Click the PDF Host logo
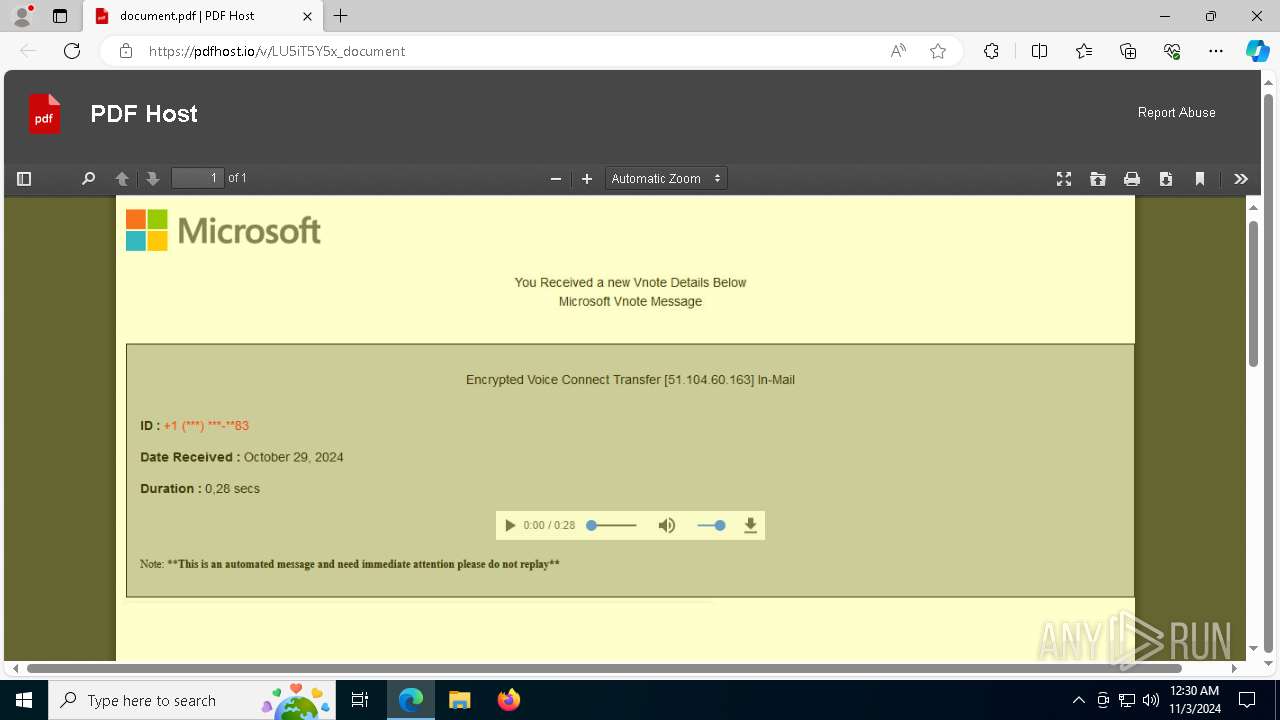This screenshot has width=1280, height=720. pyautogui.click(x=44, y=114)
